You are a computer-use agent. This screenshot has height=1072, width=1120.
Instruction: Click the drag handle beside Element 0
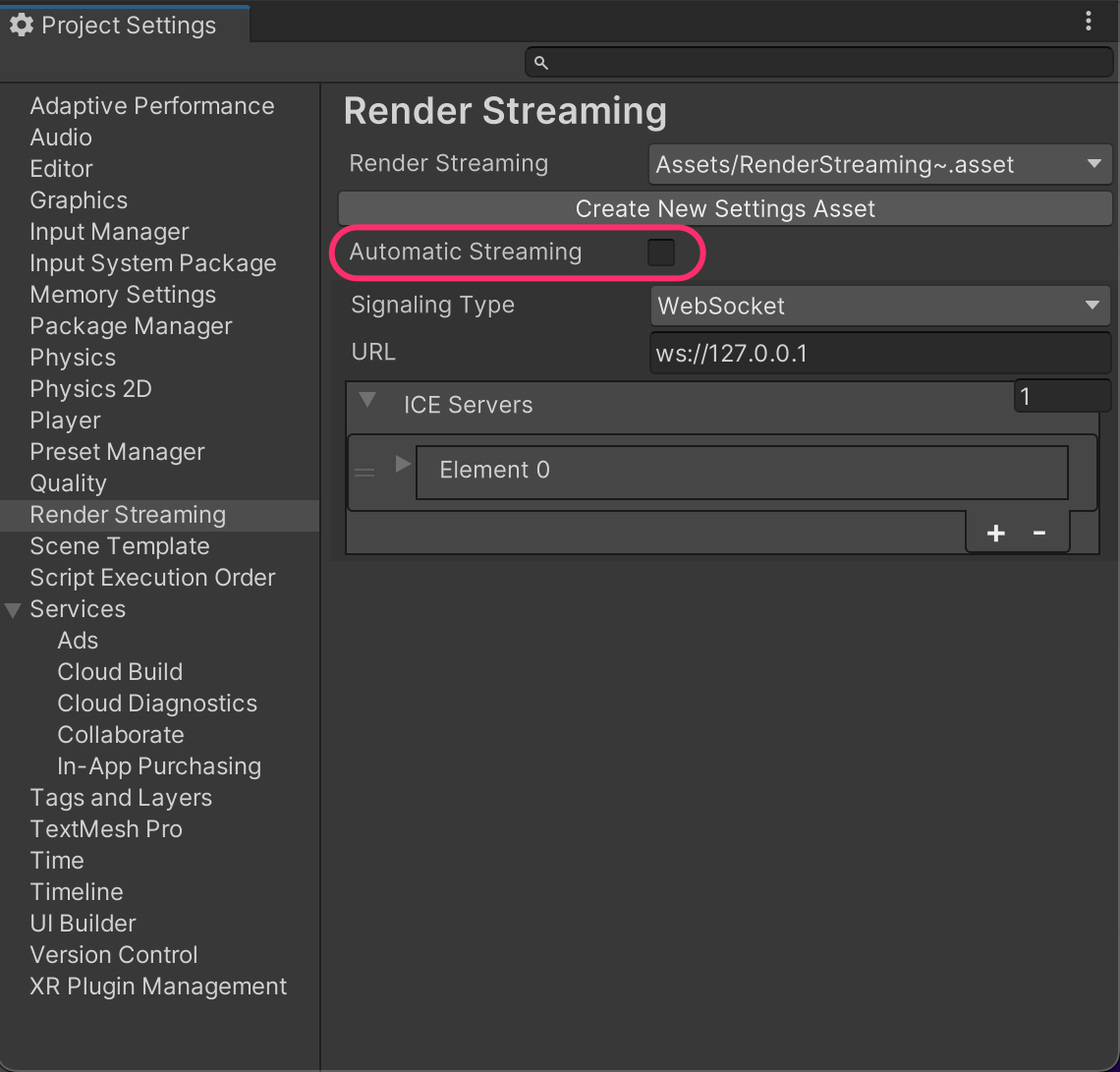tap(364, 473)
